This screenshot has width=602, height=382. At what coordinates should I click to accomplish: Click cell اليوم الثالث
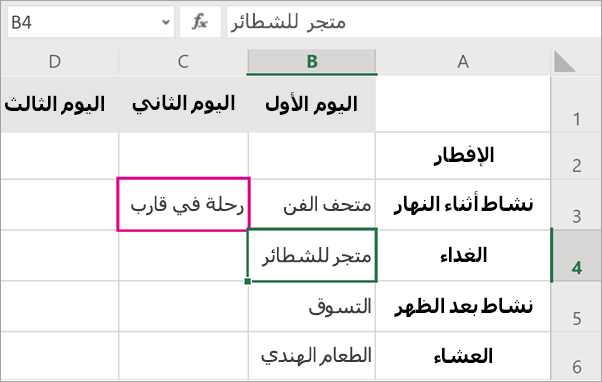click(60, 104)
